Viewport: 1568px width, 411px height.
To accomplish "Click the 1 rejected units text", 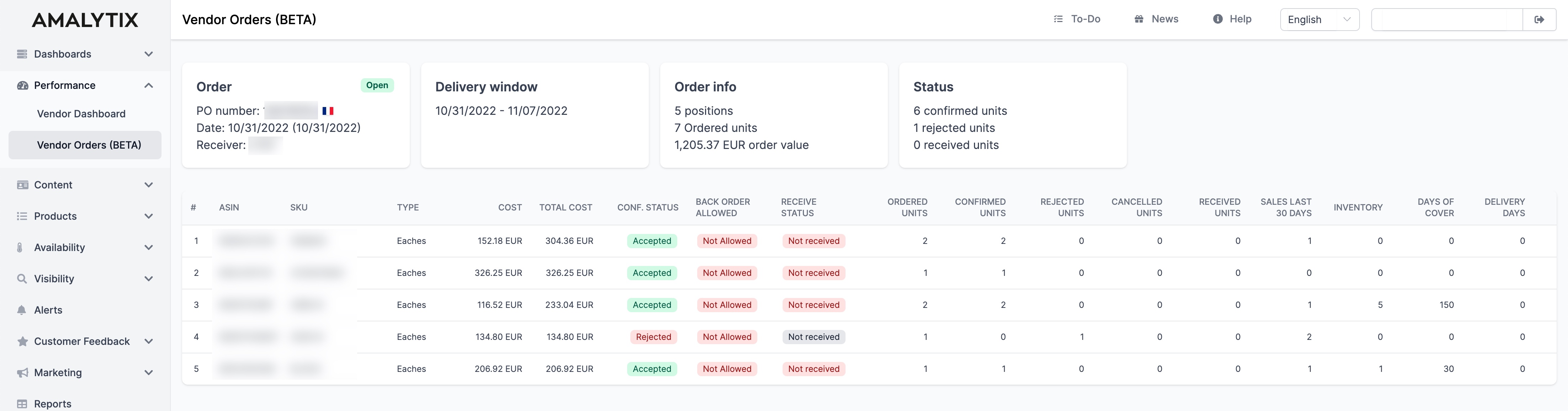I will [x=954, y=128].
